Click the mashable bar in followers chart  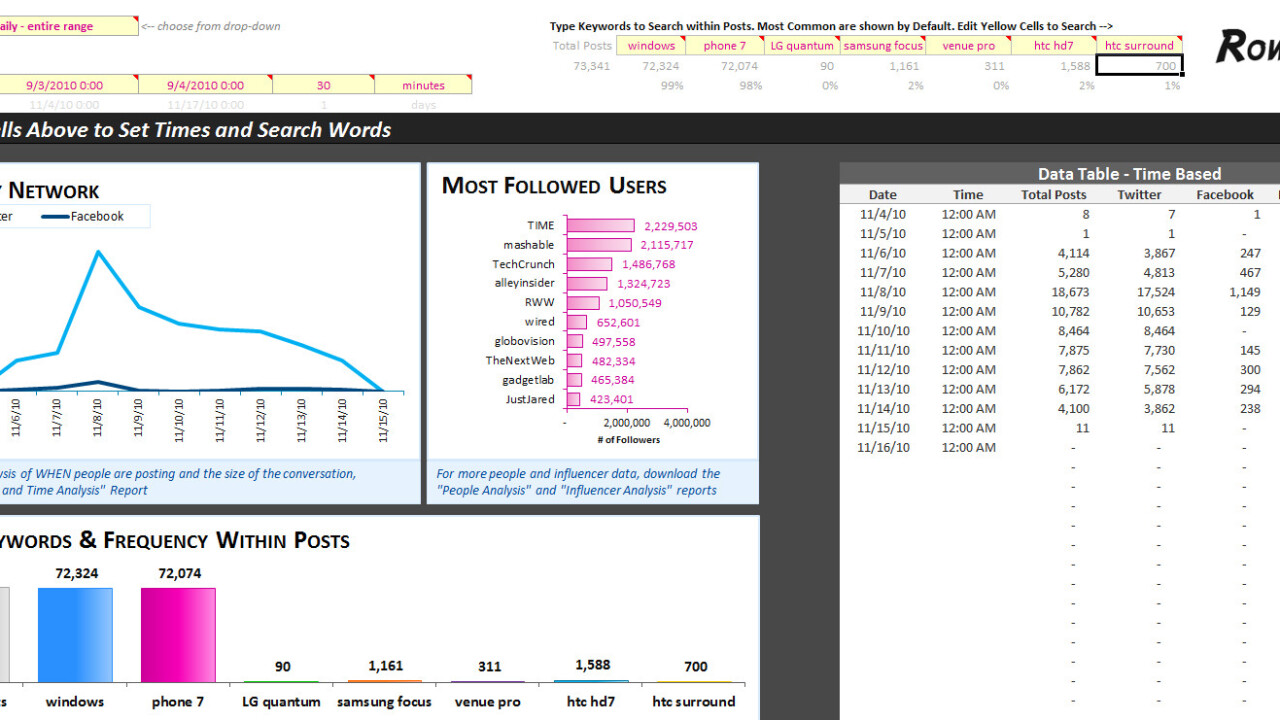(x=598, y=245)
